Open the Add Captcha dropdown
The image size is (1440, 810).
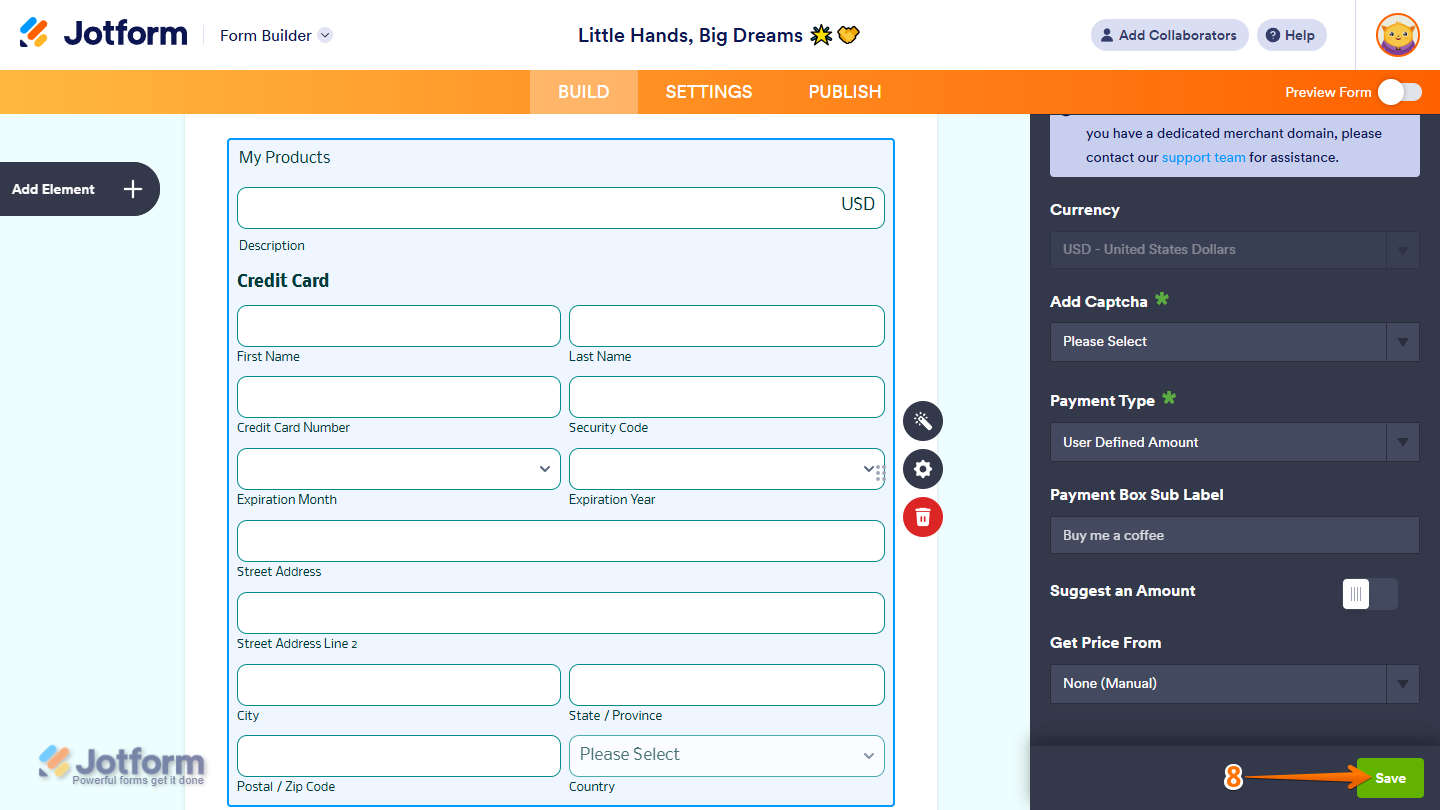(x=1235, y=342)
